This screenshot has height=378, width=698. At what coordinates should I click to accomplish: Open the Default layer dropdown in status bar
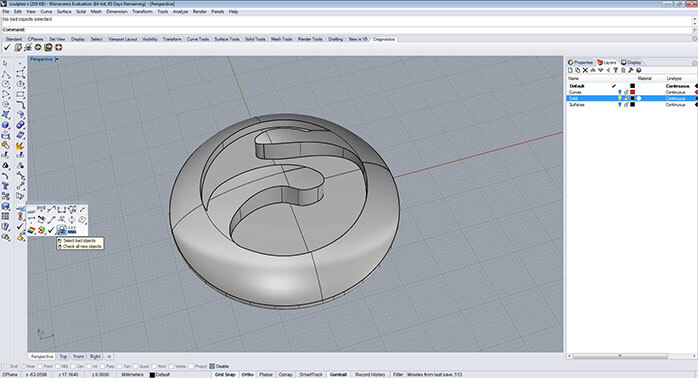(160, 374)
